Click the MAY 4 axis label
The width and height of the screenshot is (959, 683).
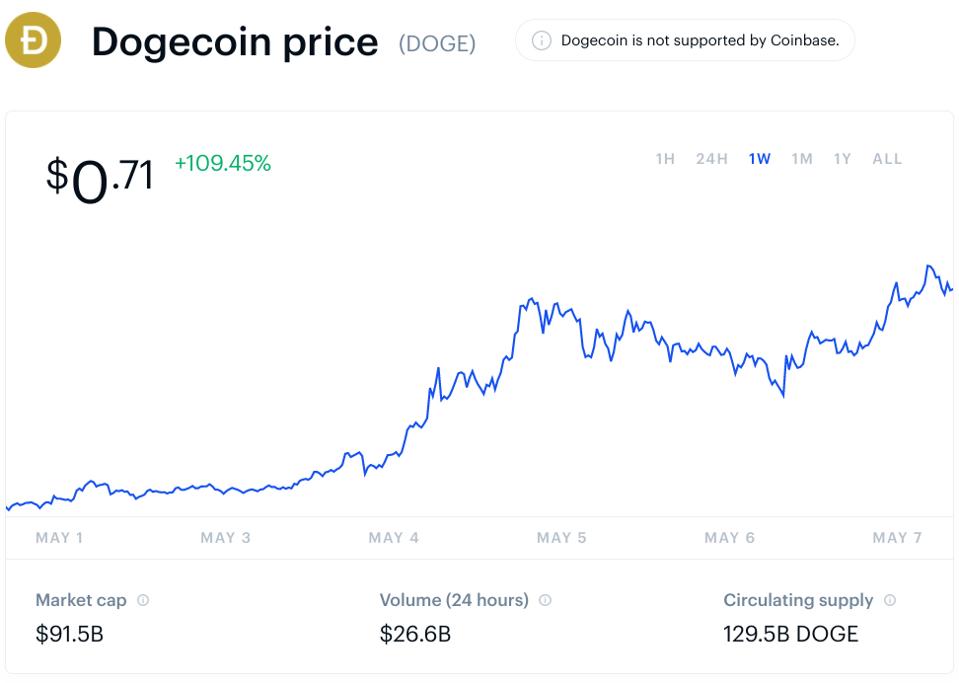point(395,537)
